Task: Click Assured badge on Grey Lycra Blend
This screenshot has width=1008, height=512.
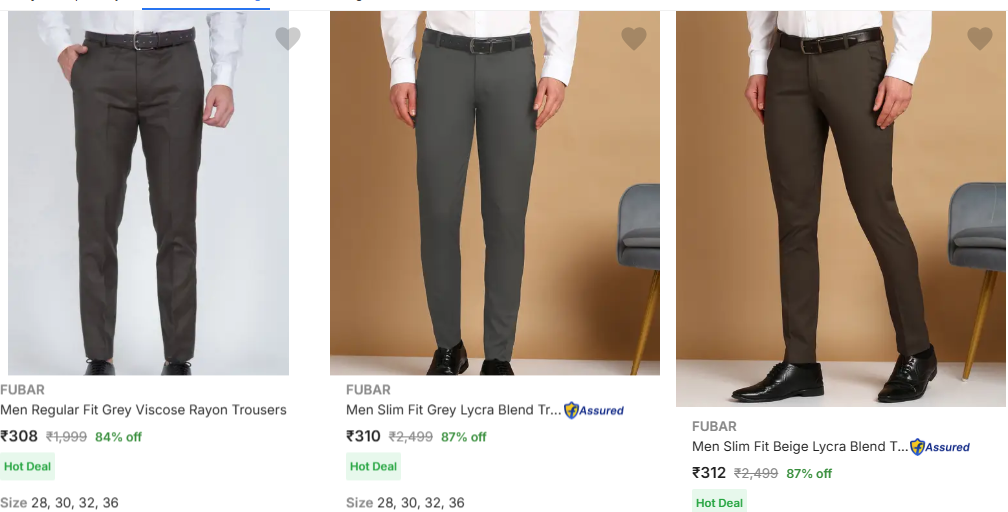Action: 594,410
